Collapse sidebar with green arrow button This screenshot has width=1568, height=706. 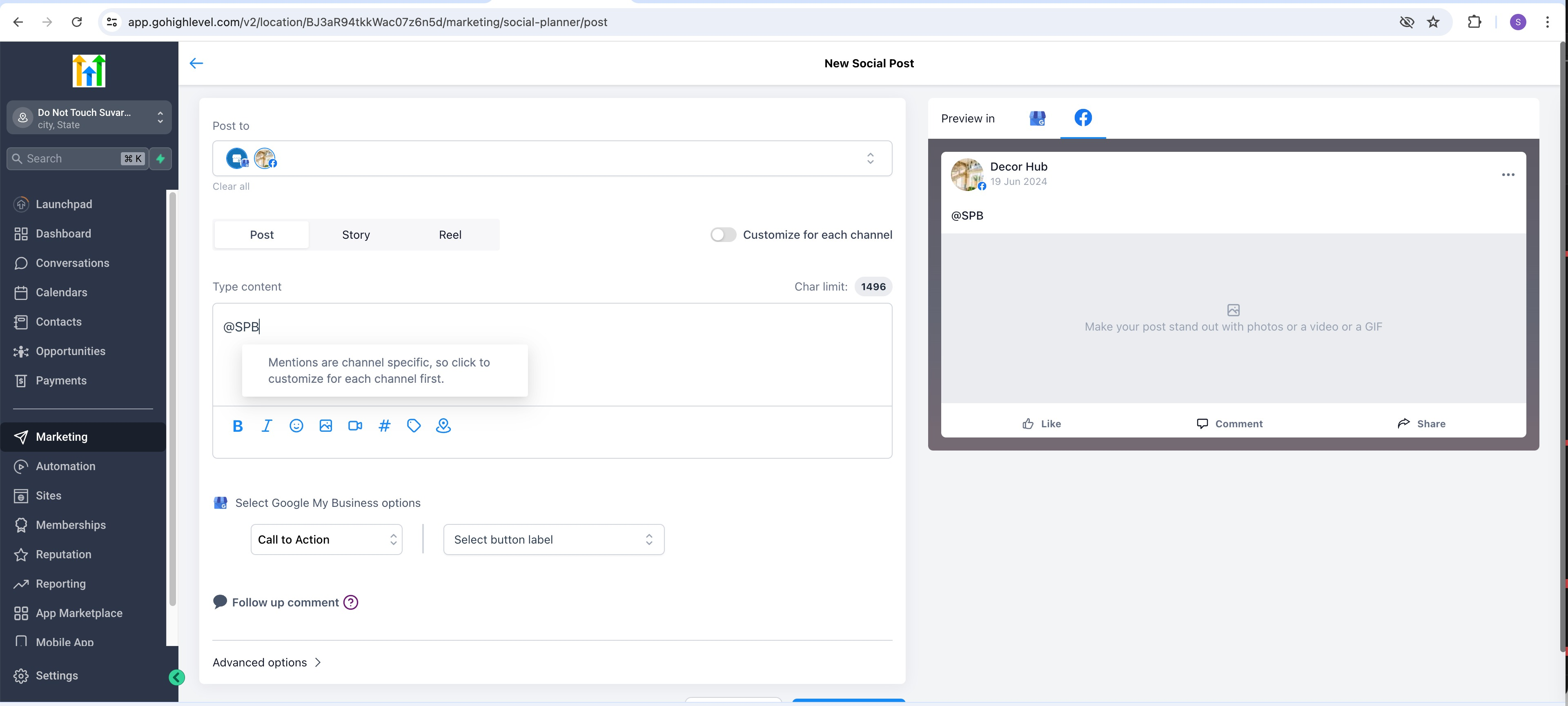pos(176,677)
